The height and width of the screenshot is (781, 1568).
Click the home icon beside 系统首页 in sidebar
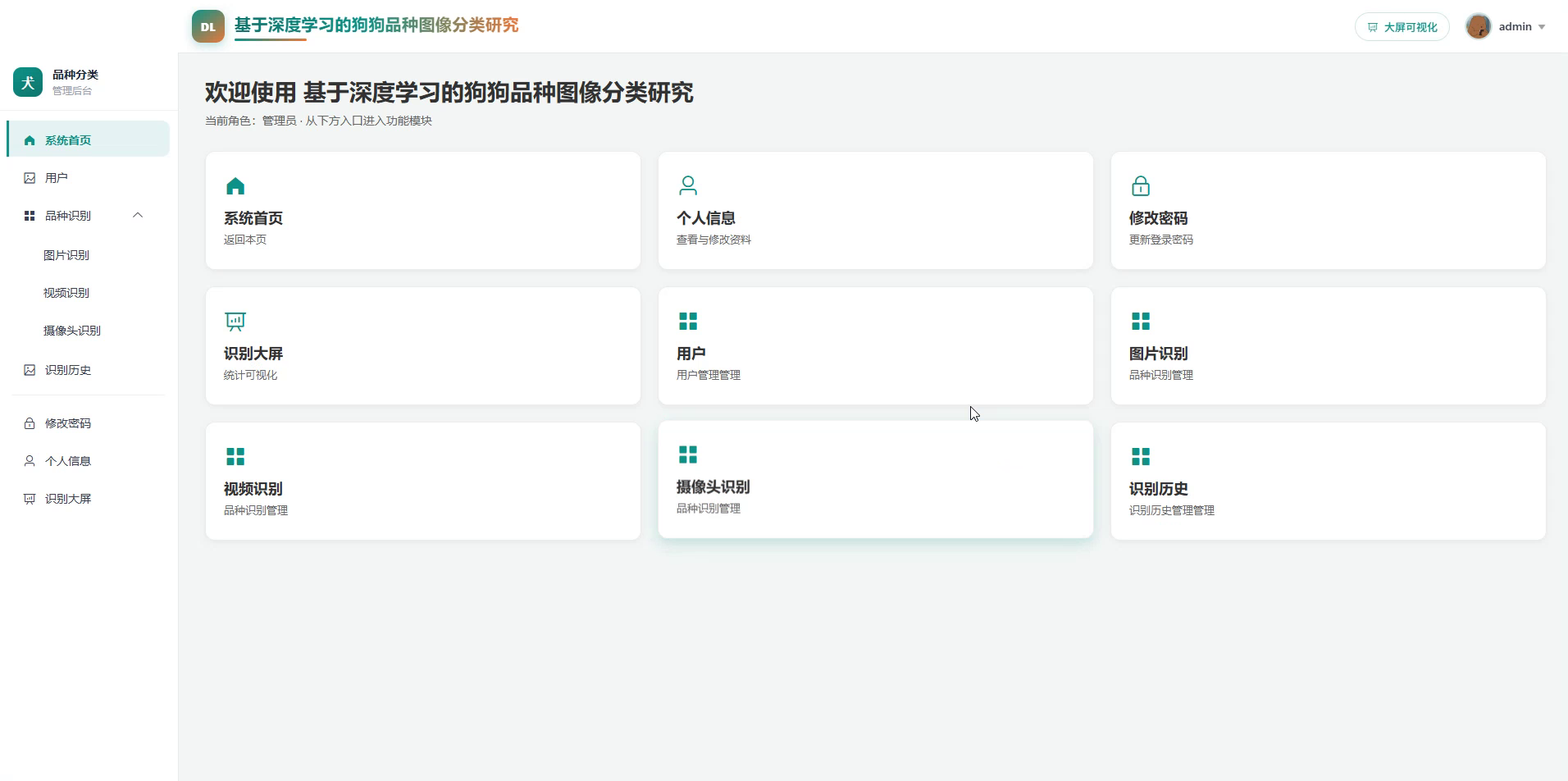(x=30, y=140)
